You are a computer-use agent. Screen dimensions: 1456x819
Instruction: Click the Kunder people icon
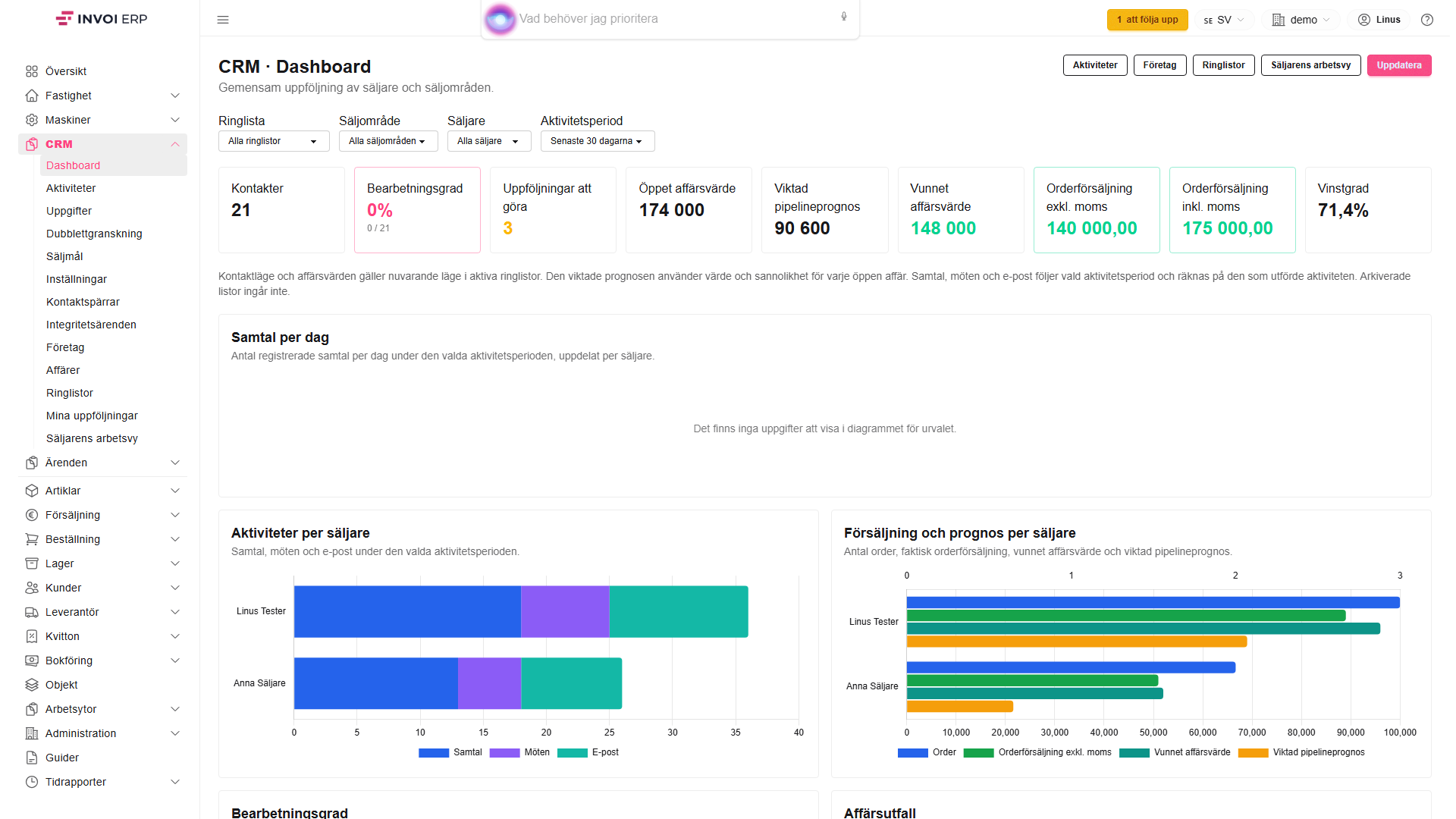[32, 588]
